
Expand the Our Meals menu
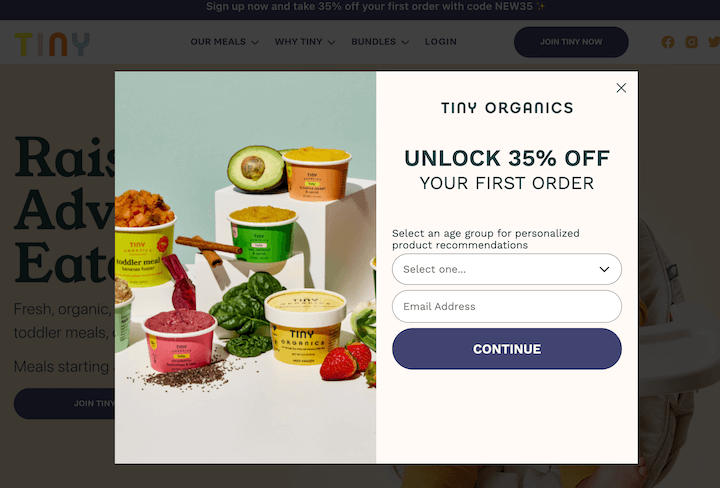pyautogui.click(x=225, y=42)
